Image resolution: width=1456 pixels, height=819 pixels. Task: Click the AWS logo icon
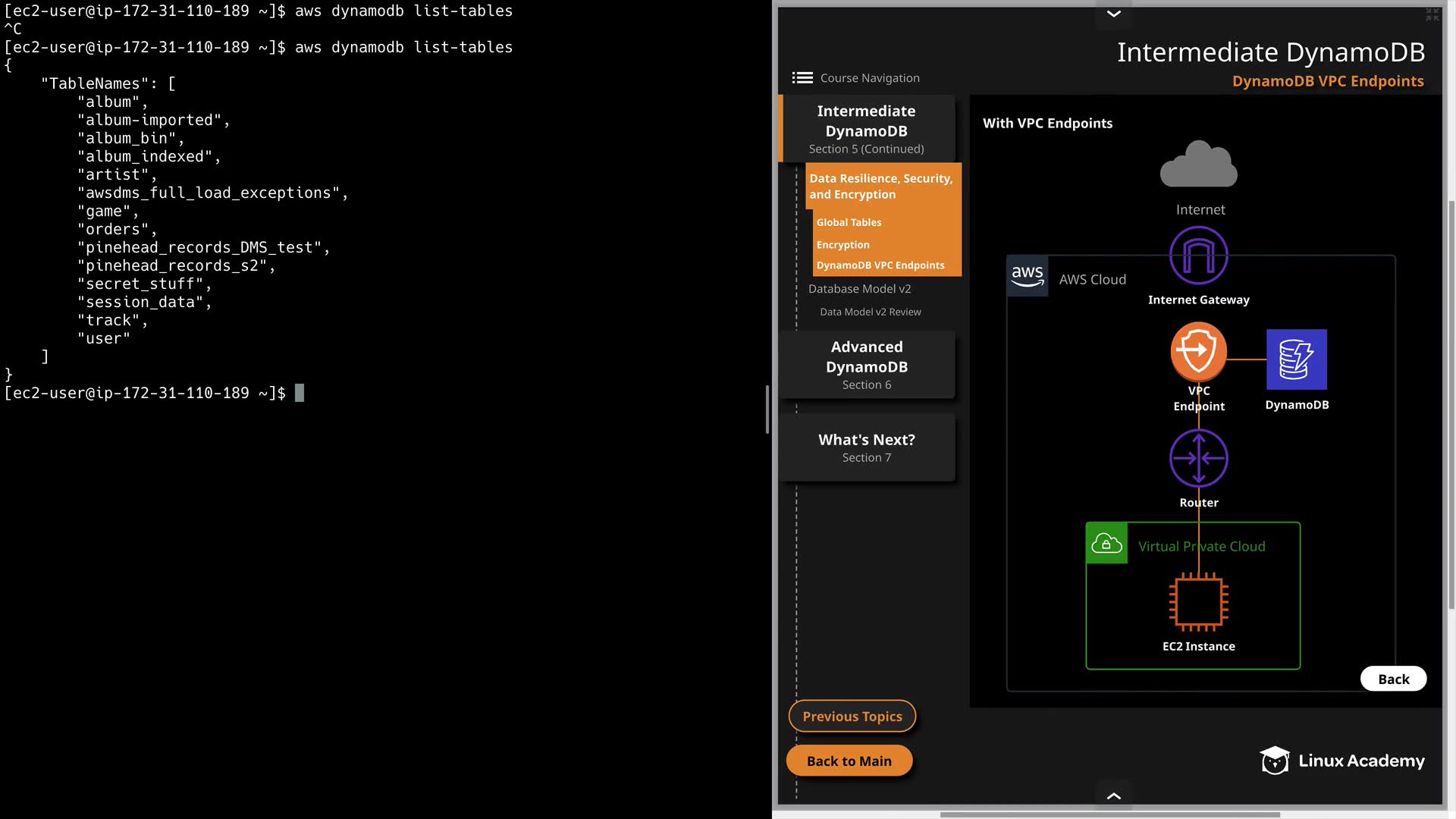tap(1028, 276)
